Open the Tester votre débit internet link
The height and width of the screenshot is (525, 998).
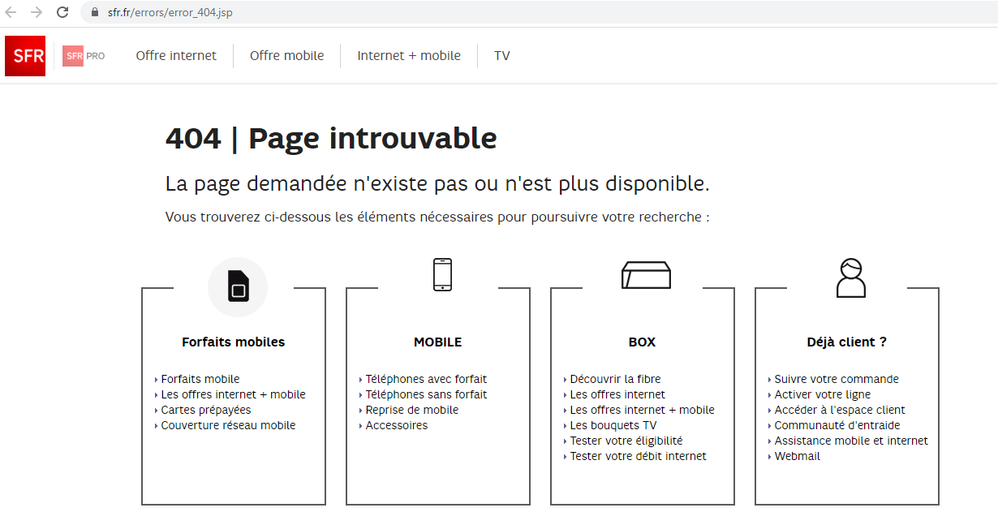[638, 456]
